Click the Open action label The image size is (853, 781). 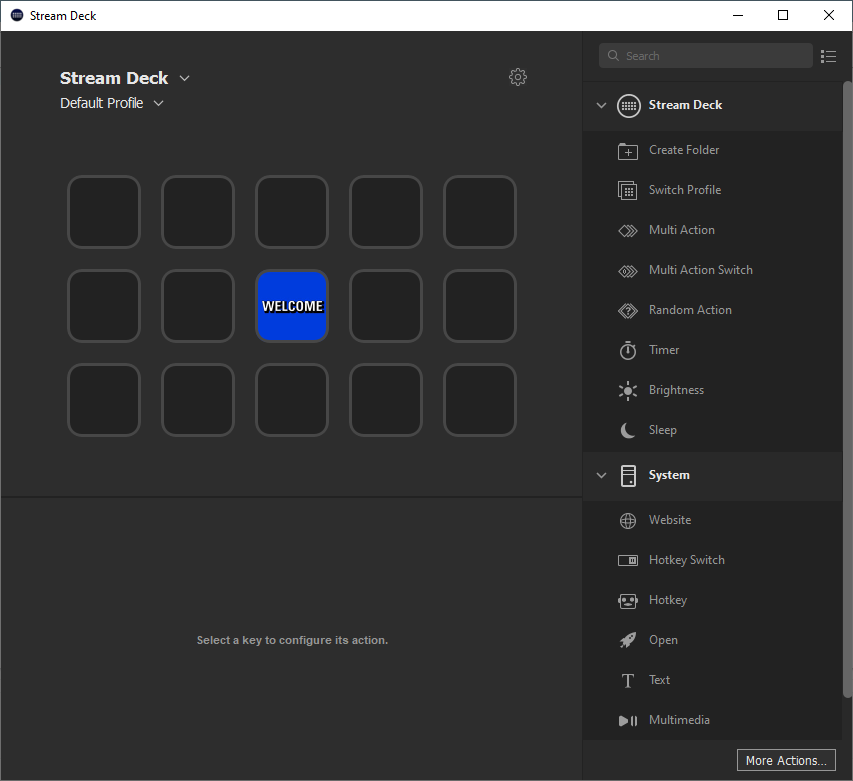coord(663,640)
